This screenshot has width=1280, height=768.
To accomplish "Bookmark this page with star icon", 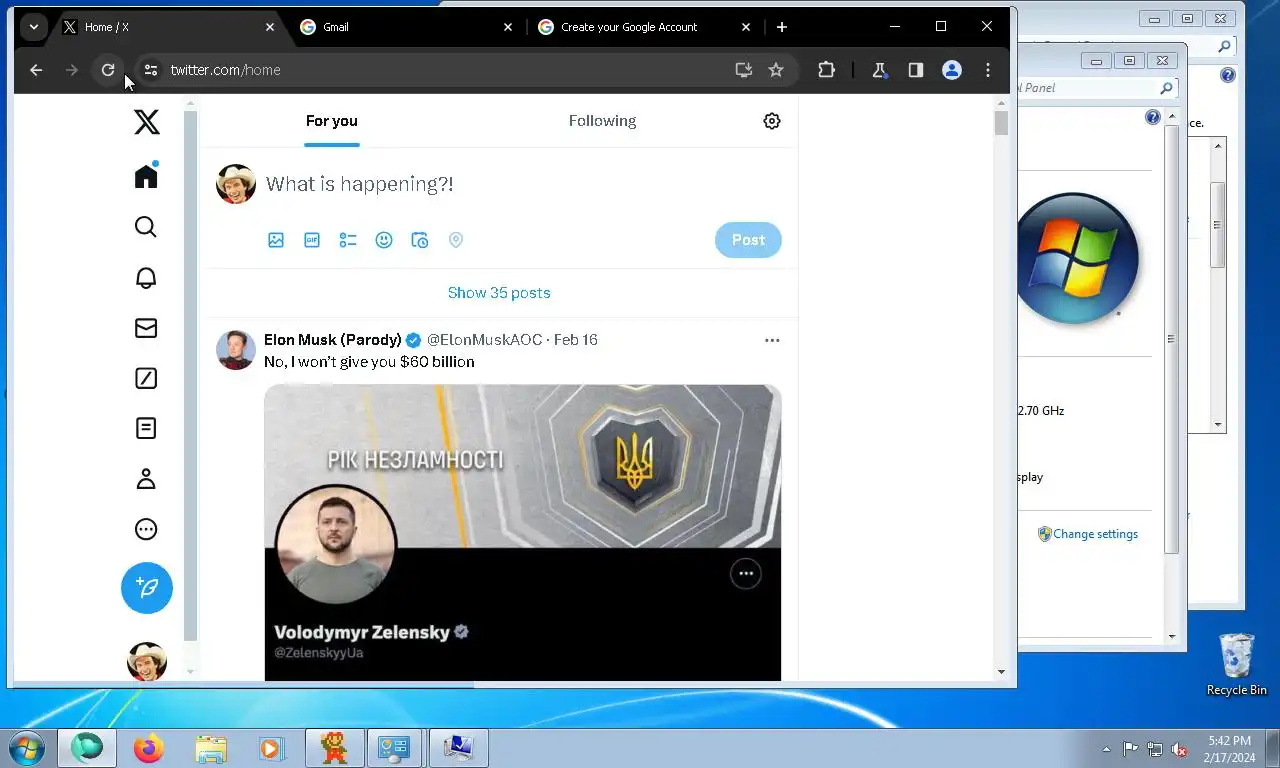I will pos(776,70).
